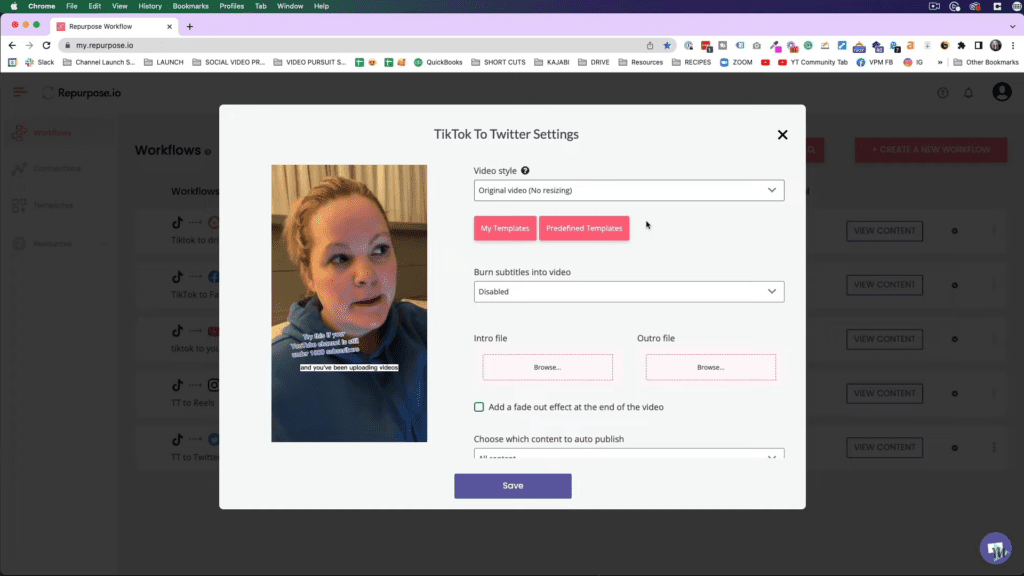The image size is (1024, 576).
Task: Open the KAJABI bookmarks folder
Action: (x=552, y=62)
